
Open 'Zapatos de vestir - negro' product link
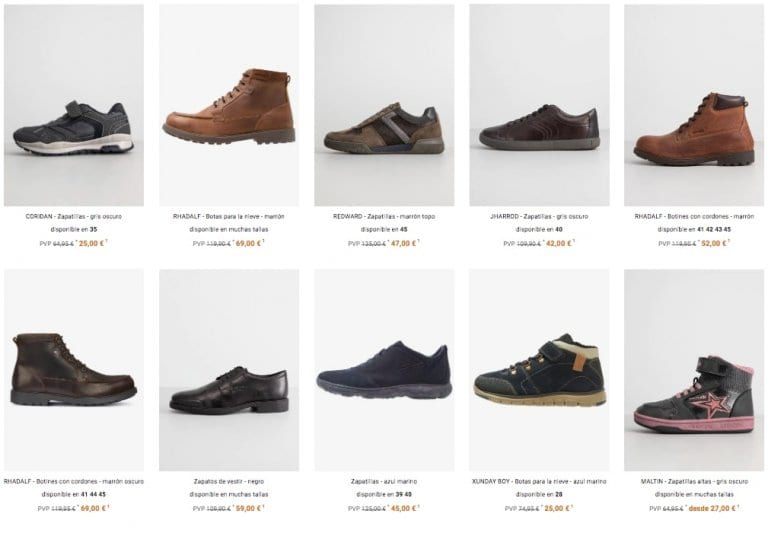click(x=228, y=481)
